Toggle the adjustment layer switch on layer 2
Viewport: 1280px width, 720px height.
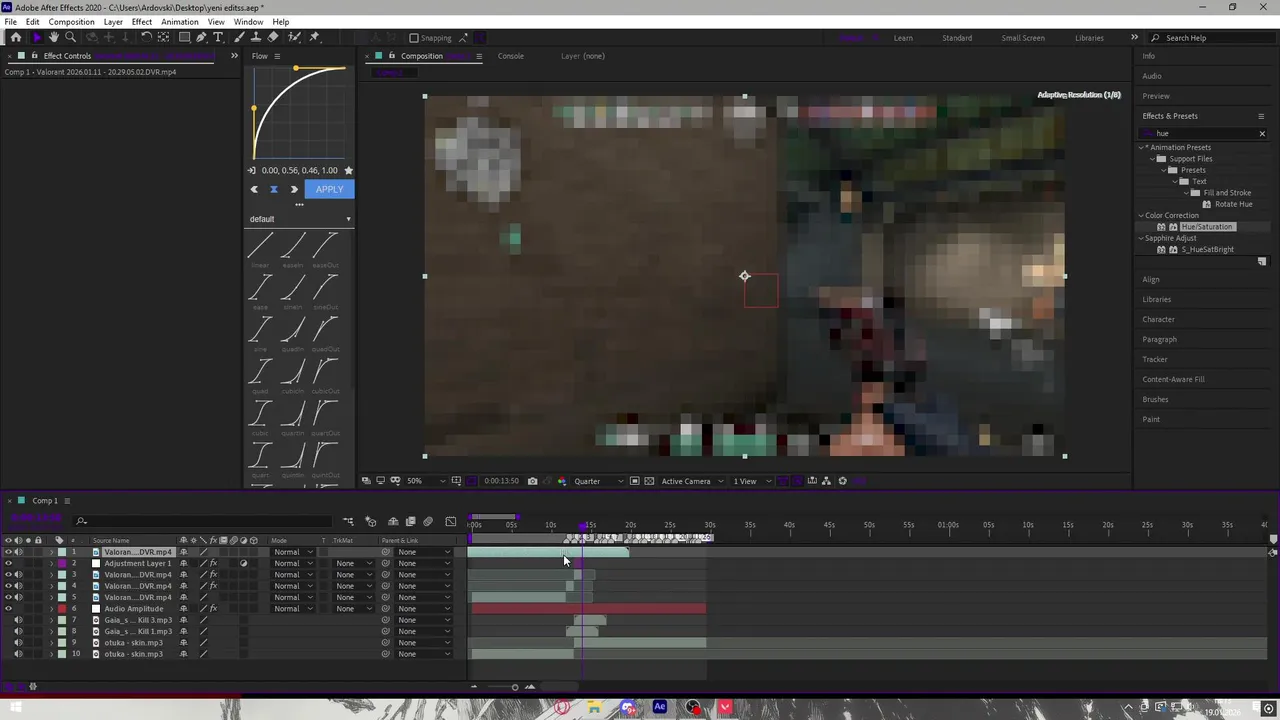243,563
